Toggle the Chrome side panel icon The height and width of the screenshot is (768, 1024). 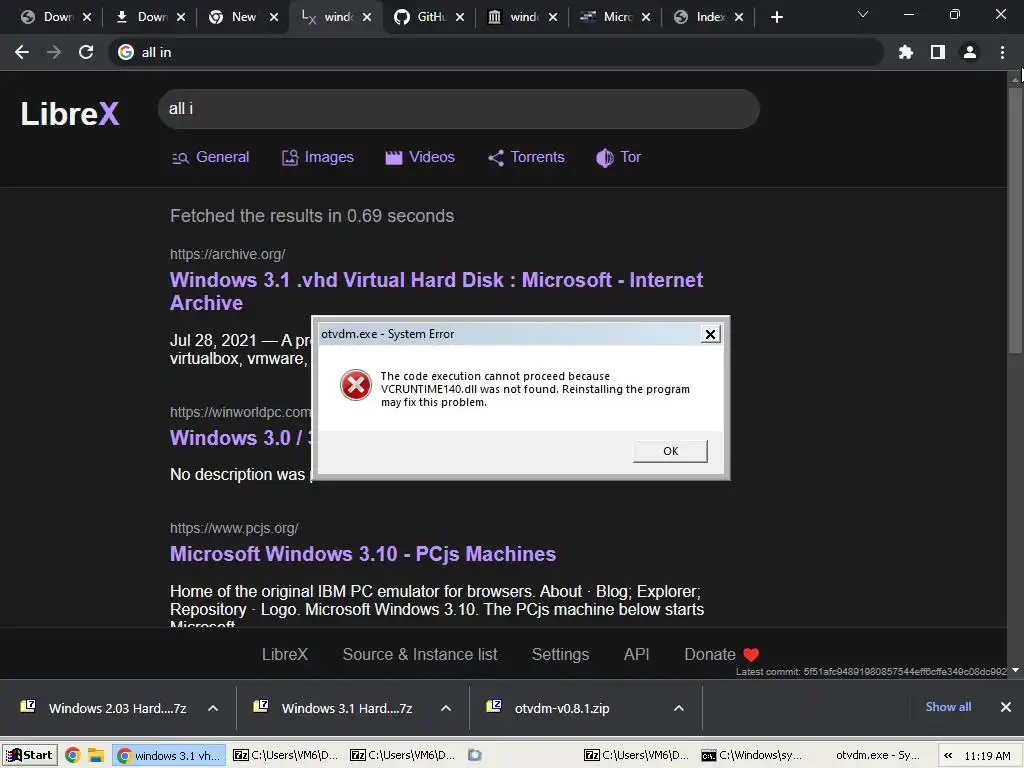(x=938, y=52)
